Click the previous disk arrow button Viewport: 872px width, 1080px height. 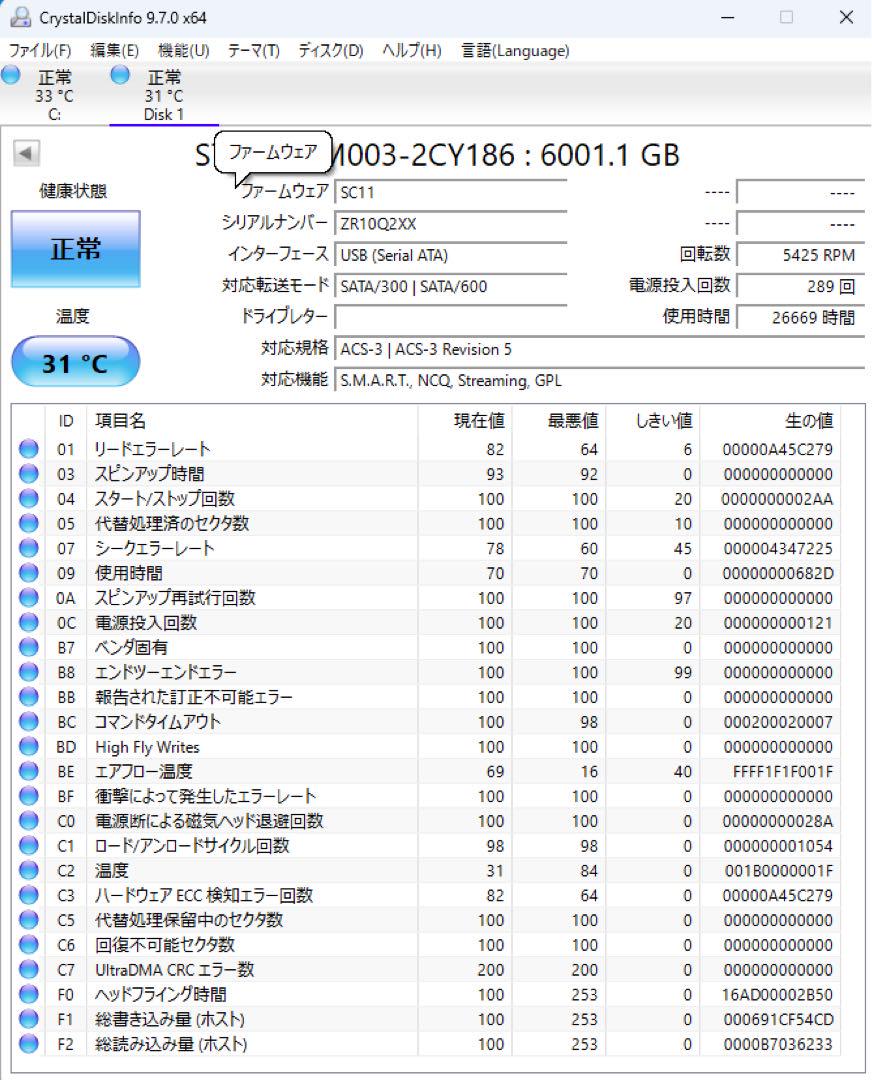(26, 153)
